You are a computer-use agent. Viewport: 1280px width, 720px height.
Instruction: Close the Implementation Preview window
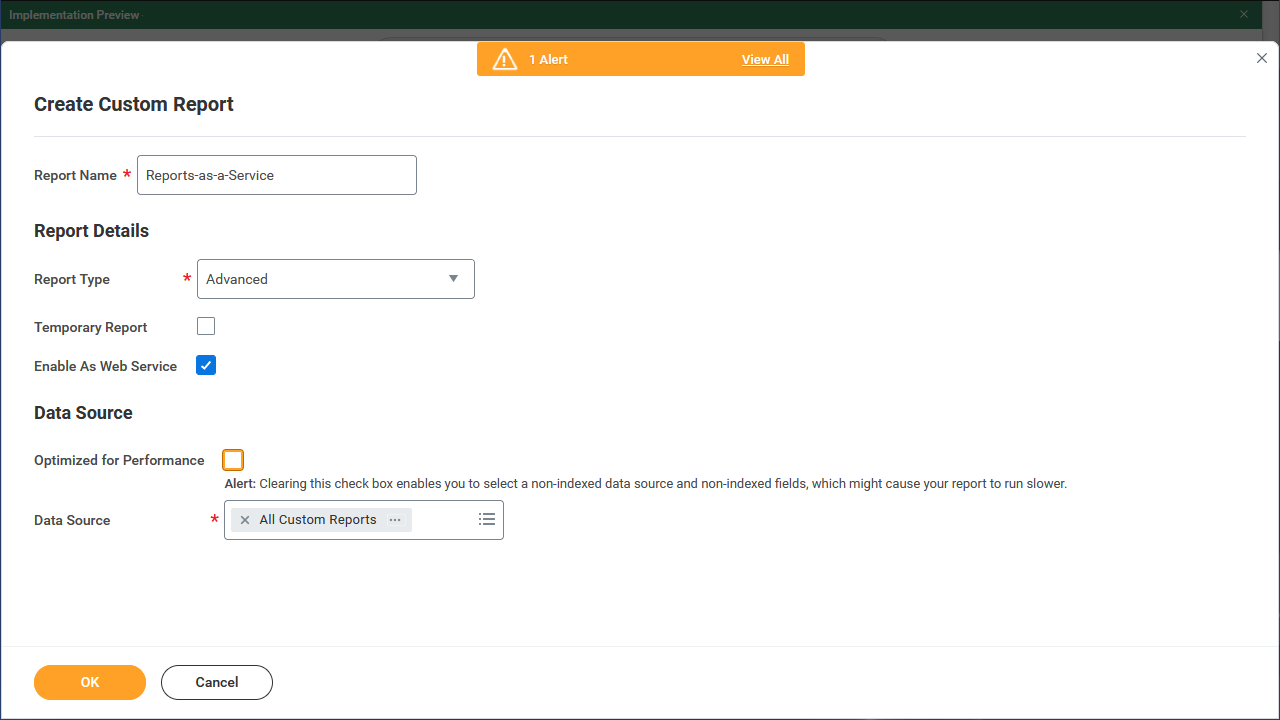click(1243, 14)
